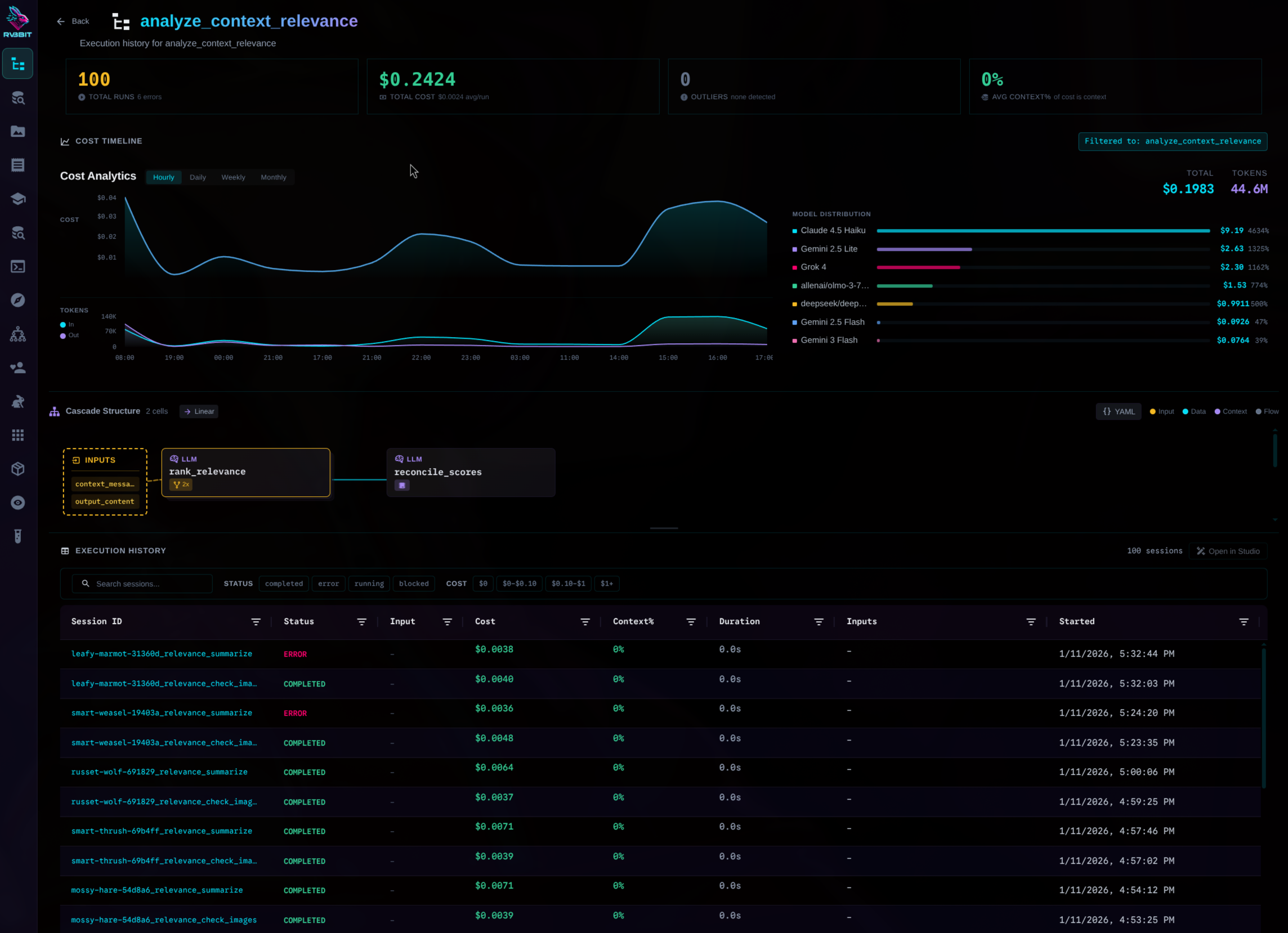Click the hierarchy tree sidebar icon
This screenshot has width=1288, height=933.
click(17, 334)
